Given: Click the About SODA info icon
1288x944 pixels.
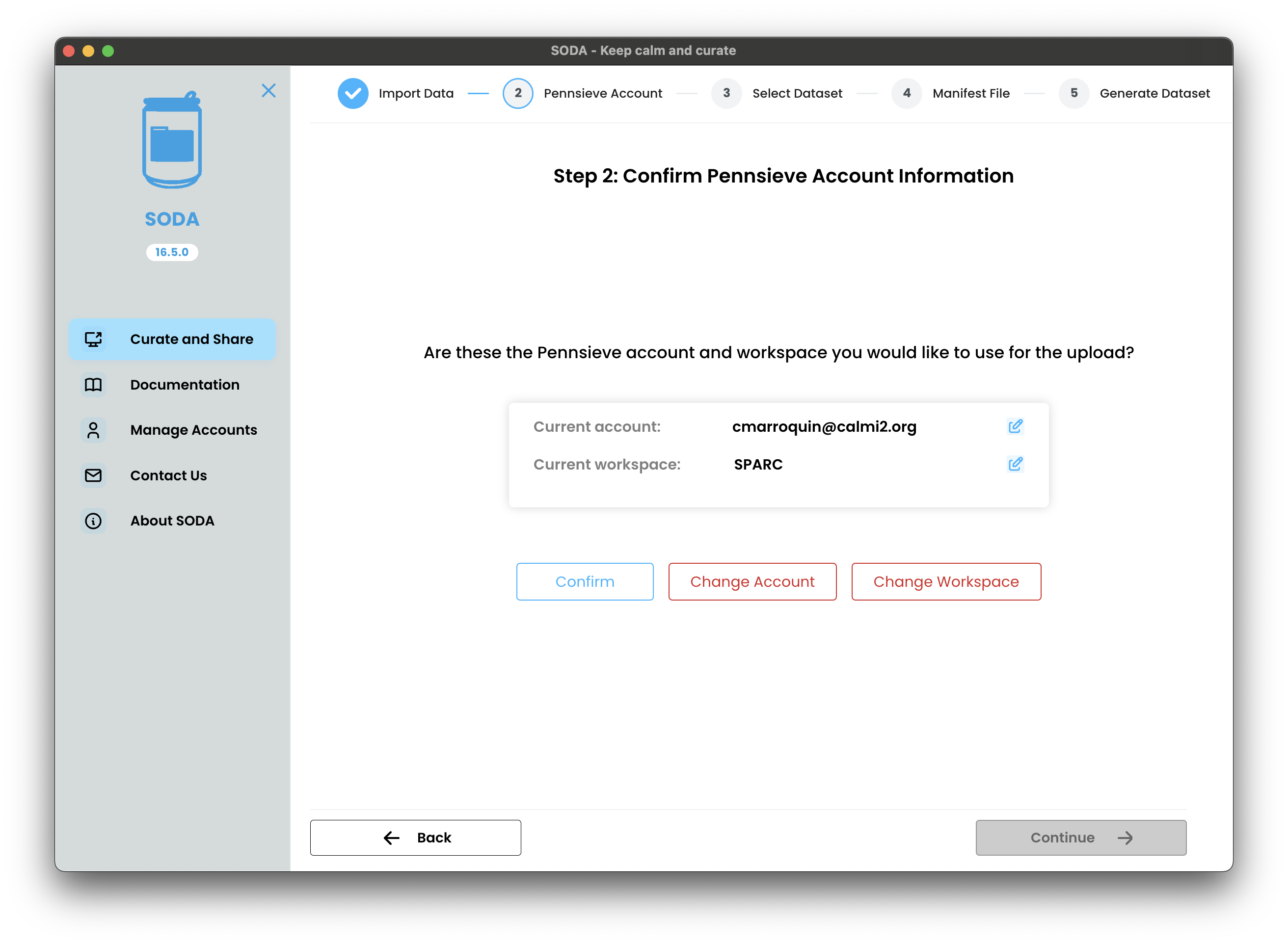Looking at the screenshot, I should [93, 521].
